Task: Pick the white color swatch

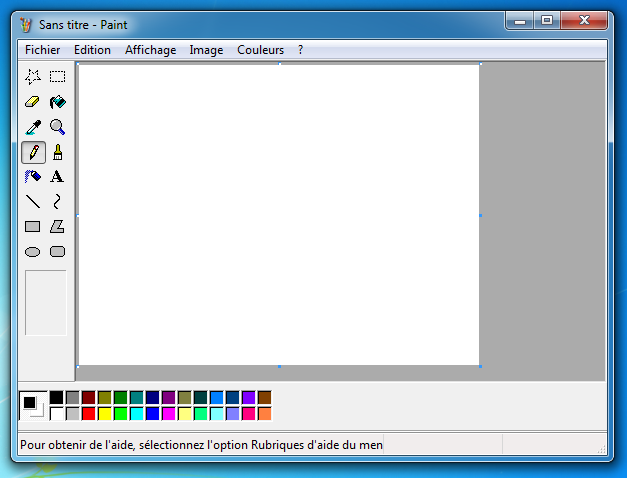Action: pos(56,414)
